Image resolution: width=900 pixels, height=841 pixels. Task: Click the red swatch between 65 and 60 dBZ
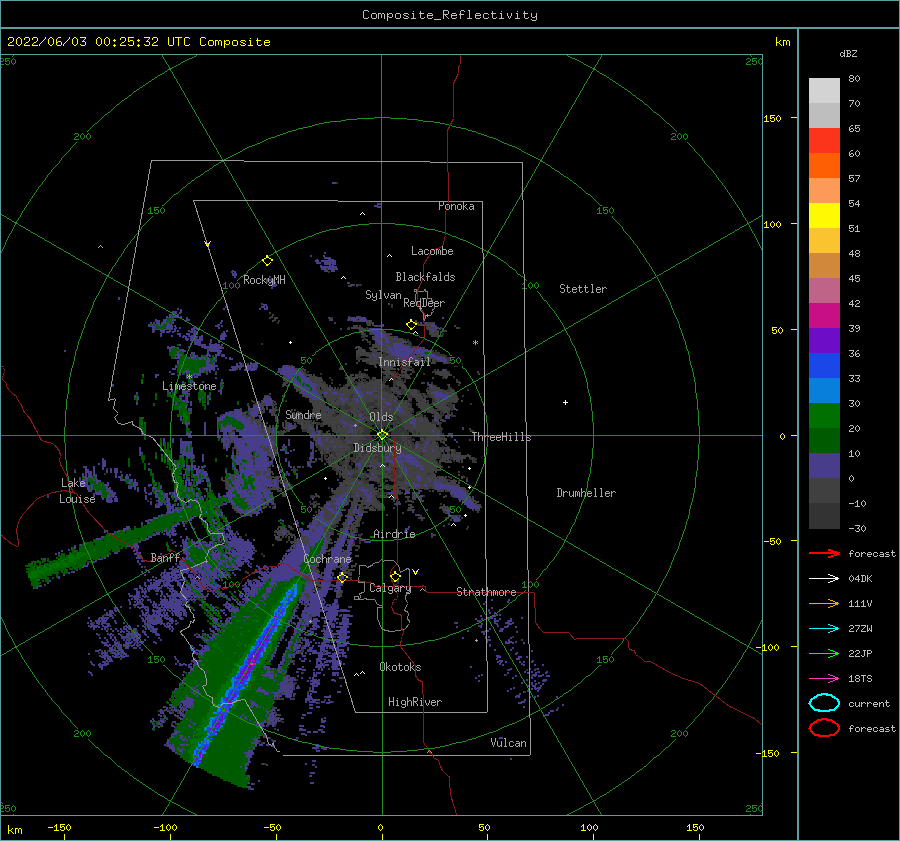click(824, 140)
